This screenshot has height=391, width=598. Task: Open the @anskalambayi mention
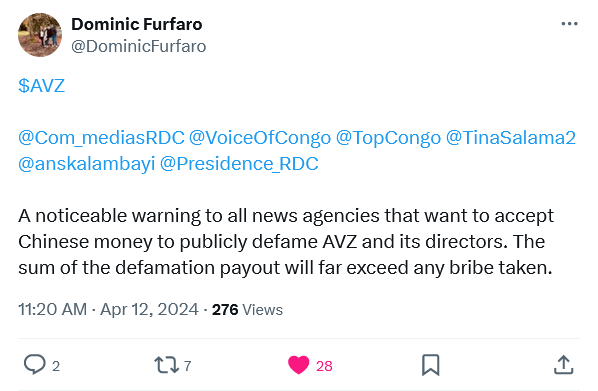(87, 164)
